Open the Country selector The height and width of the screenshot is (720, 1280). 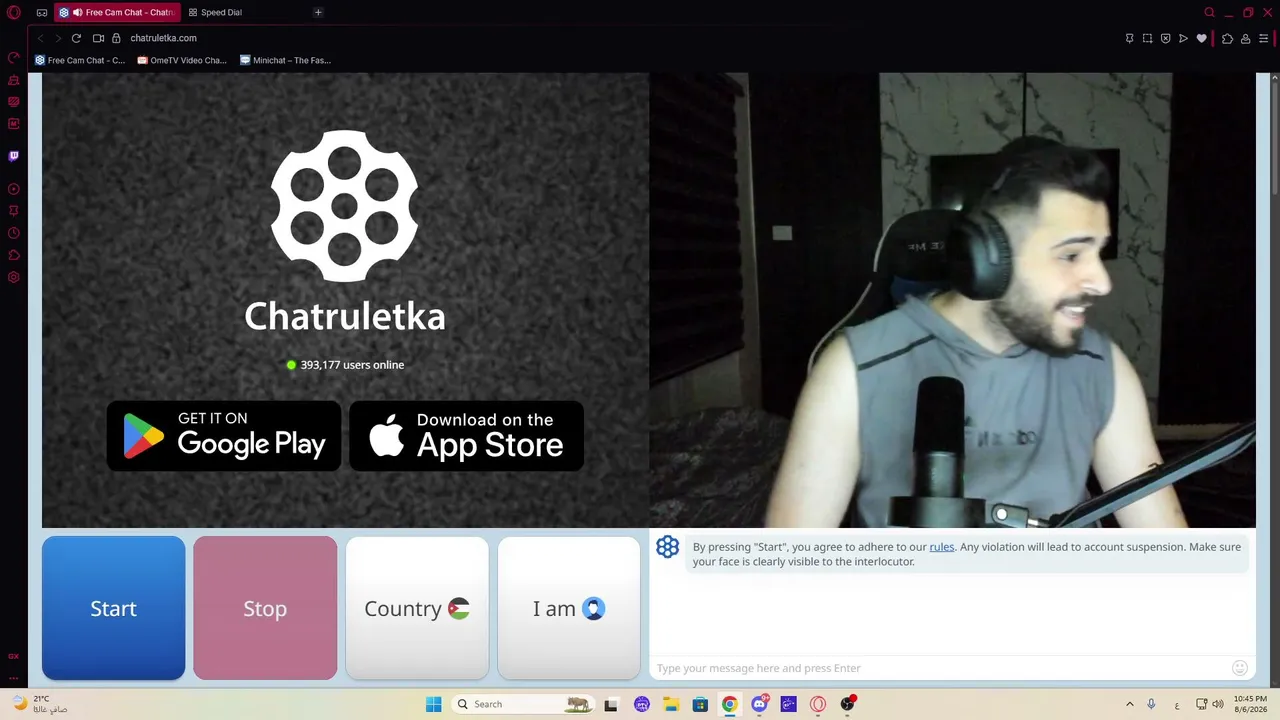click(x=417, y=608)
